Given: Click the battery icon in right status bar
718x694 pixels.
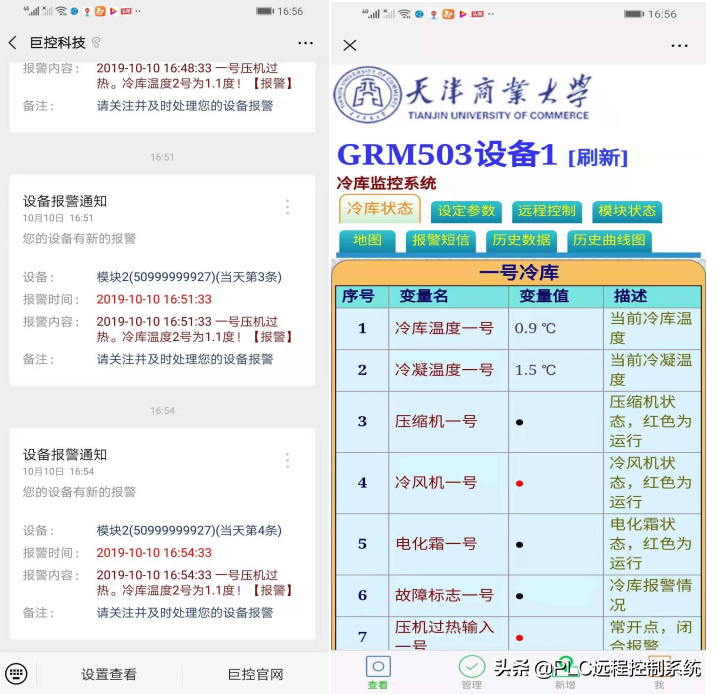Looking at the screenshot, I should pyautogui.click(x=634, y=14).
